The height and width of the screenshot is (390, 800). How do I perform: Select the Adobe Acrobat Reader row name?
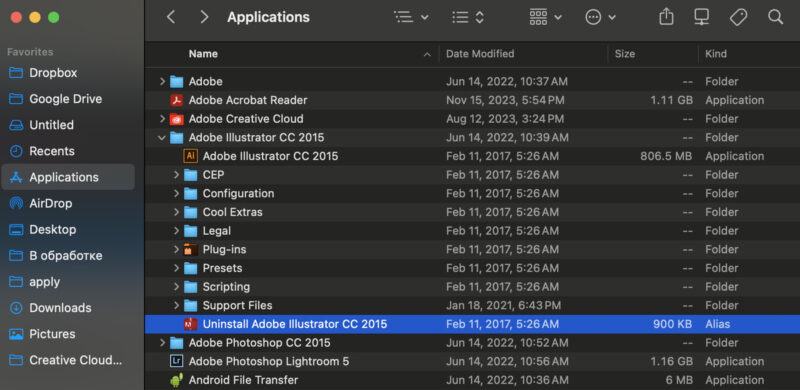point(248,100)
